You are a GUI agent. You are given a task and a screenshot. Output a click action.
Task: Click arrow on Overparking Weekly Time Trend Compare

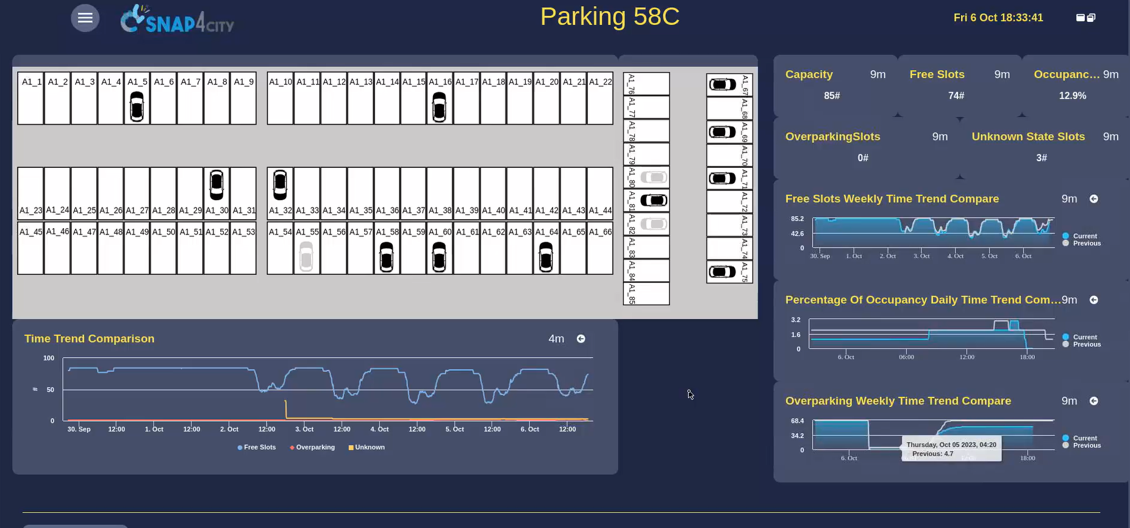[x=1093, y=401]
